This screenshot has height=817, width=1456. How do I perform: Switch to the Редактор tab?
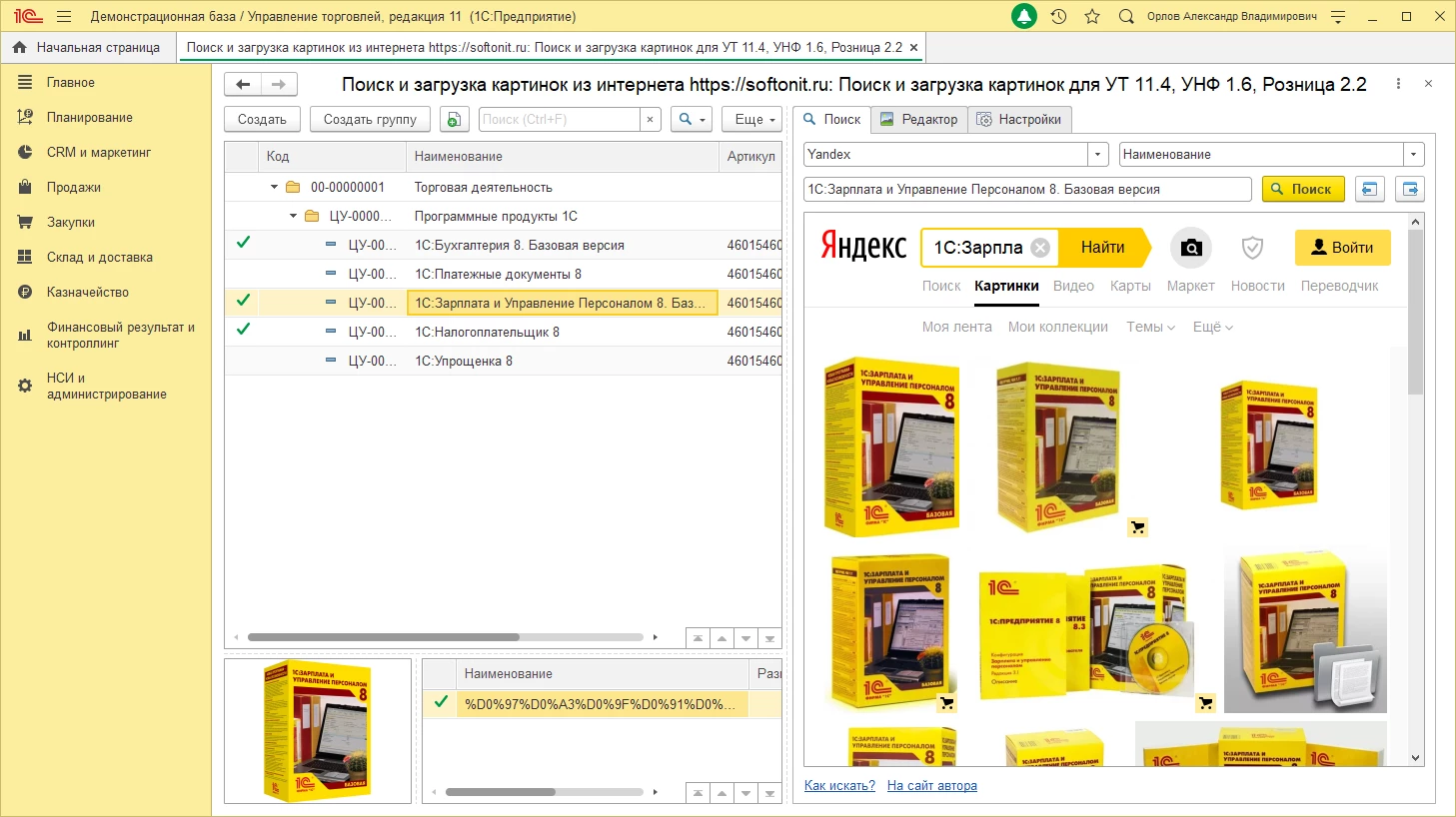[918, 119]
